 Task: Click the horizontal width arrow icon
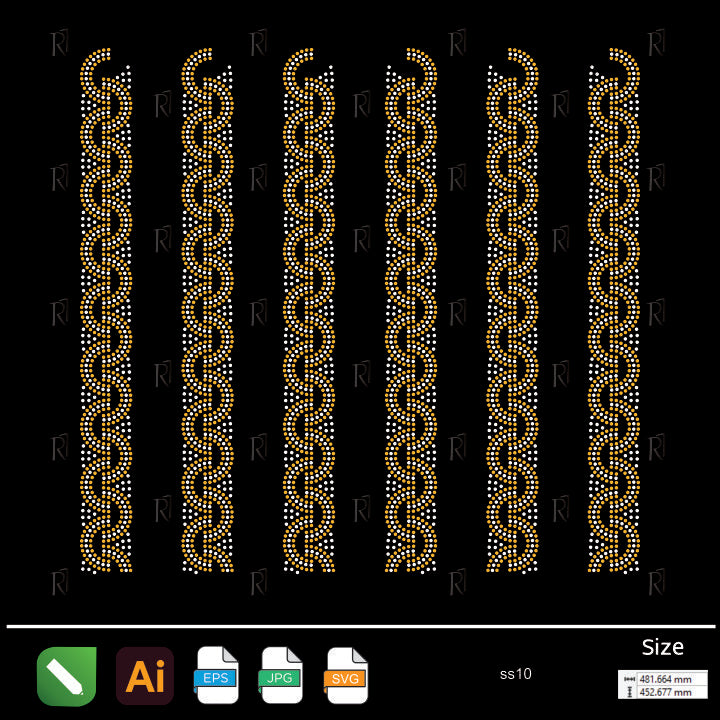627,677
